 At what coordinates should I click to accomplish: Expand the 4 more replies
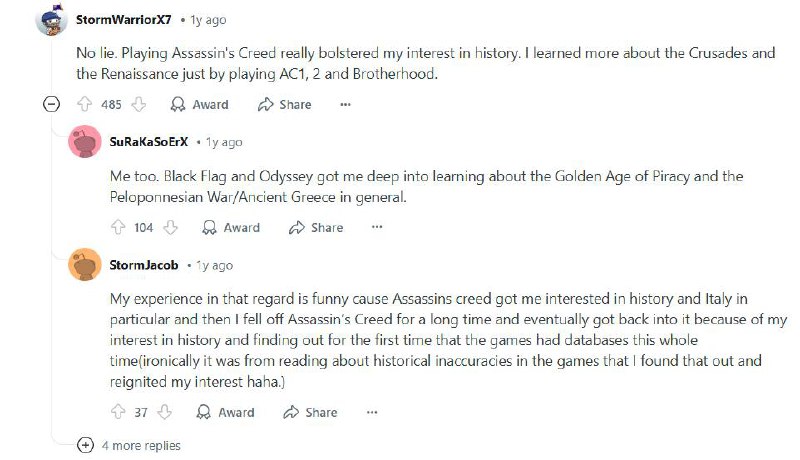(129, 446)
